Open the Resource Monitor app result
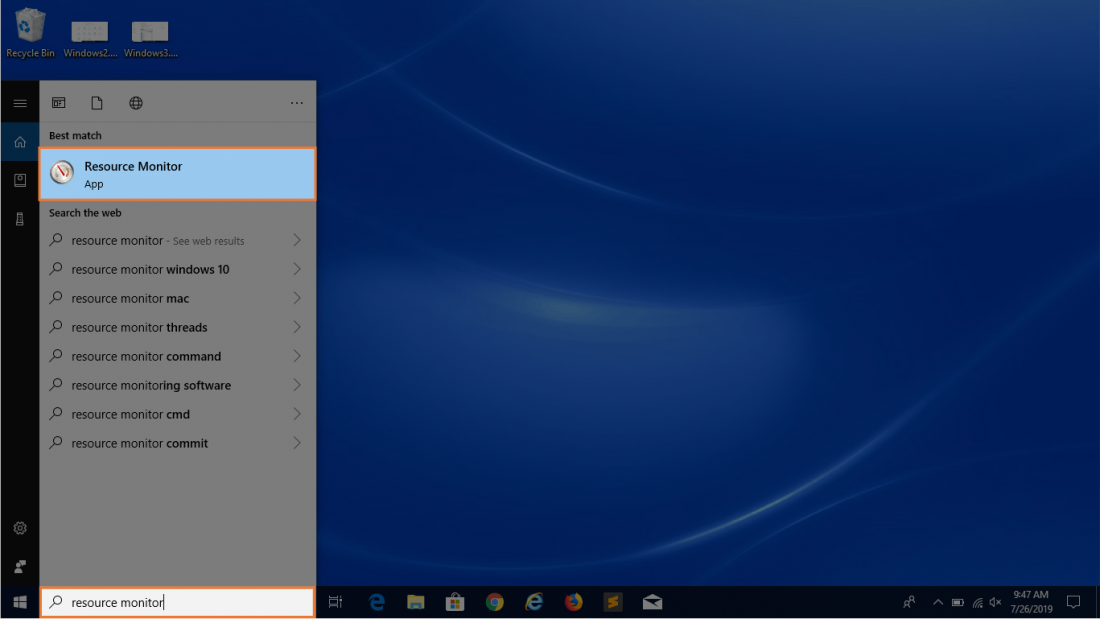This screenshot has height=619, width=1100. [177, 174]
